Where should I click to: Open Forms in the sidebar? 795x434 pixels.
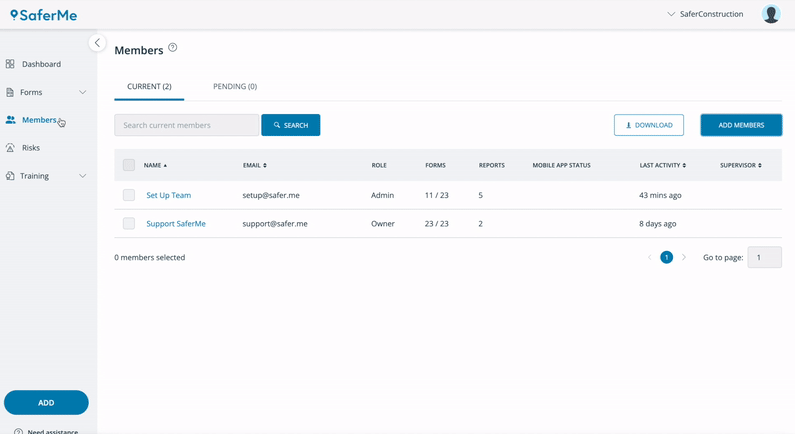pyautogui.click(x=31, y=92)
